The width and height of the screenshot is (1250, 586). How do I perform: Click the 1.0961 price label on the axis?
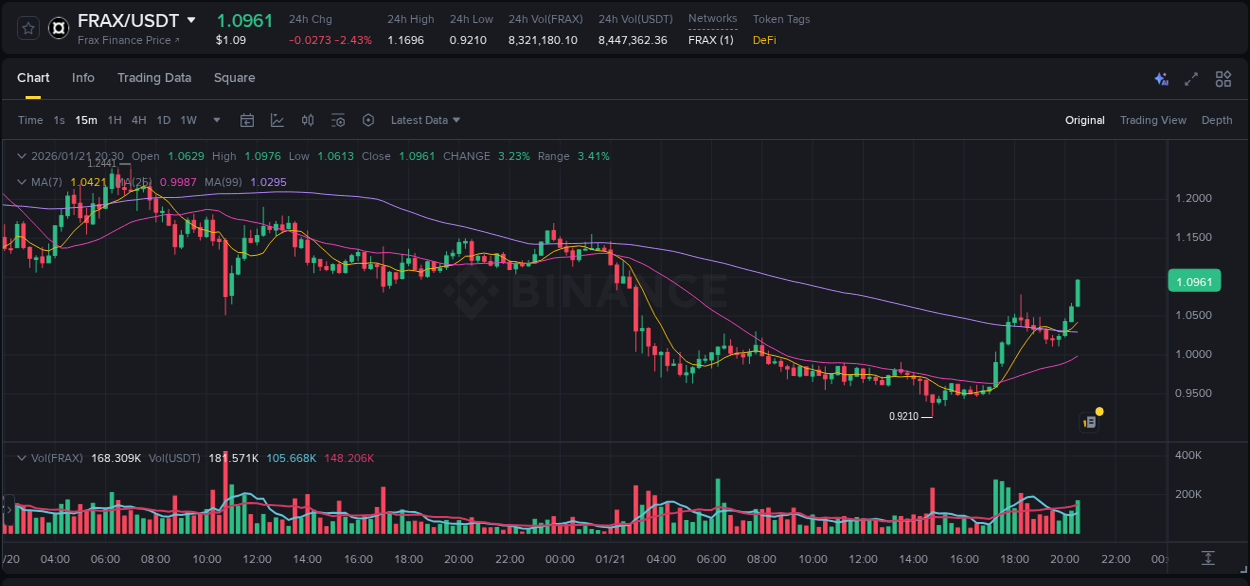[x=1194, y=282]
